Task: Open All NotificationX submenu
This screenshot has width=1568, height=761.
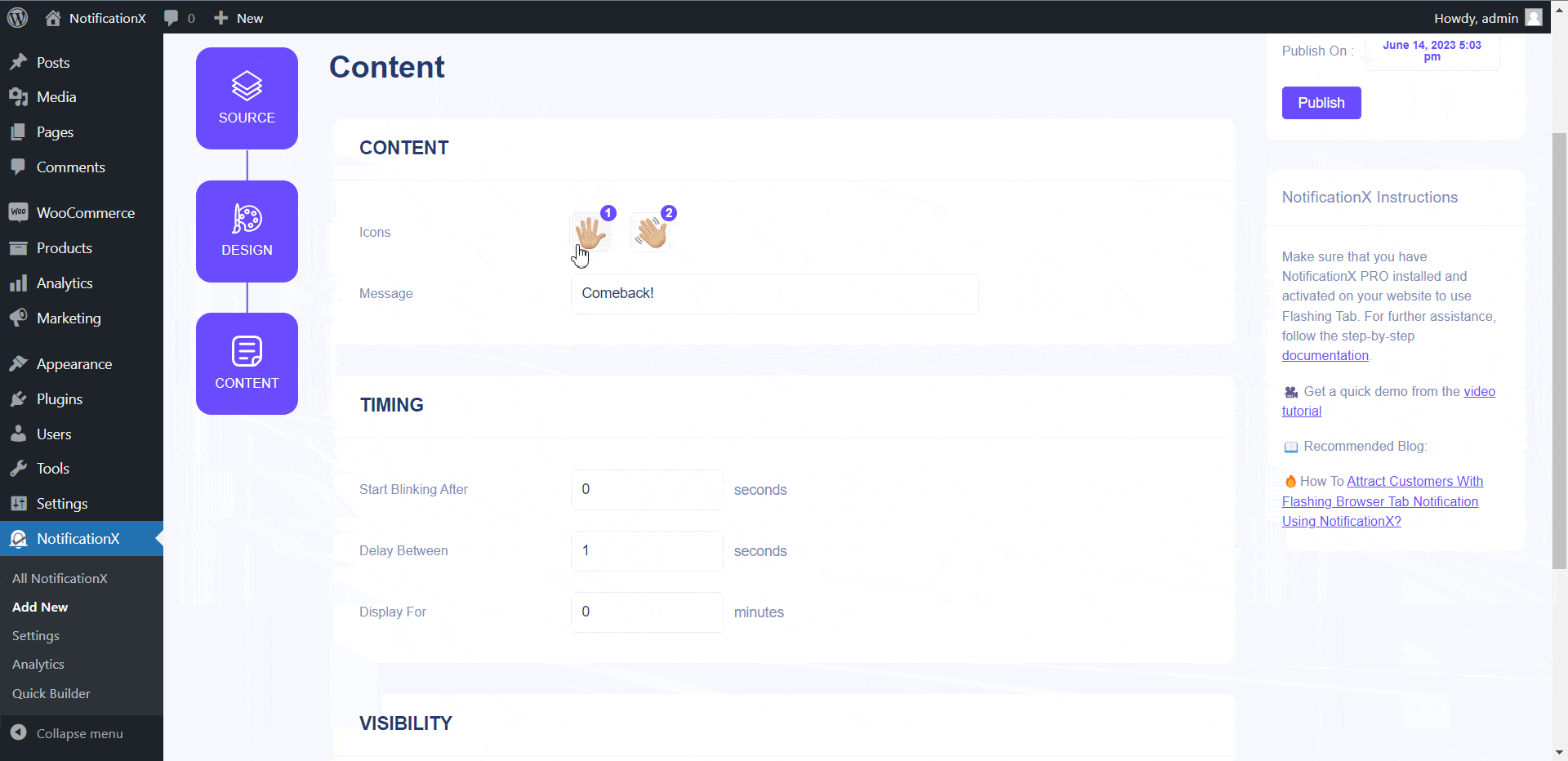Action: [x=60, y=578]
